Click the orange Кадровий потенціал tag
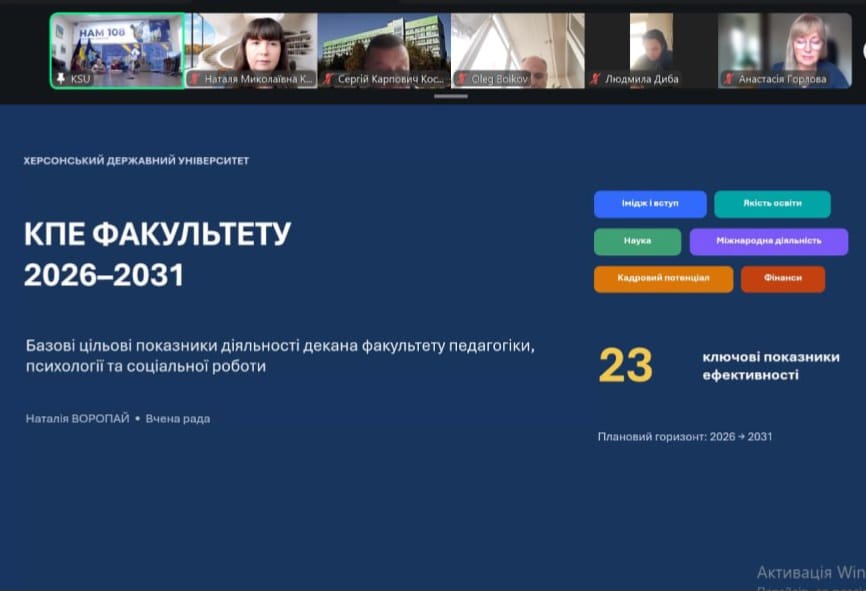Image resolution: width=866 pixels, height=591 pixels. point(663,278)
